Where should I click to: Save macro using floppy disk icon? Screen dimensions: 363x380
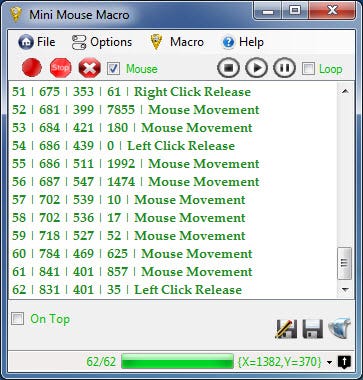click(x=312, y=329)
